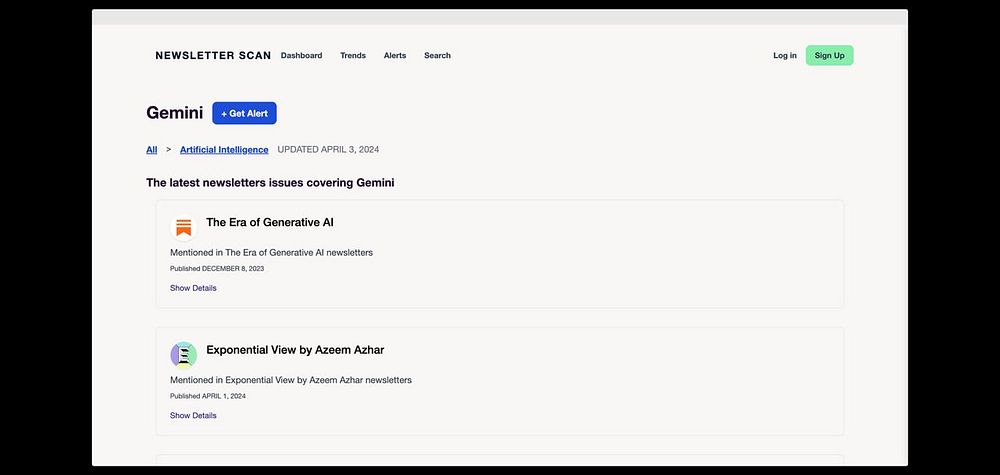Click Published DECEMBER 8, 2023 date
Image resolution: width=1000 pixels, height=475 pixels.
pos(217,268)
